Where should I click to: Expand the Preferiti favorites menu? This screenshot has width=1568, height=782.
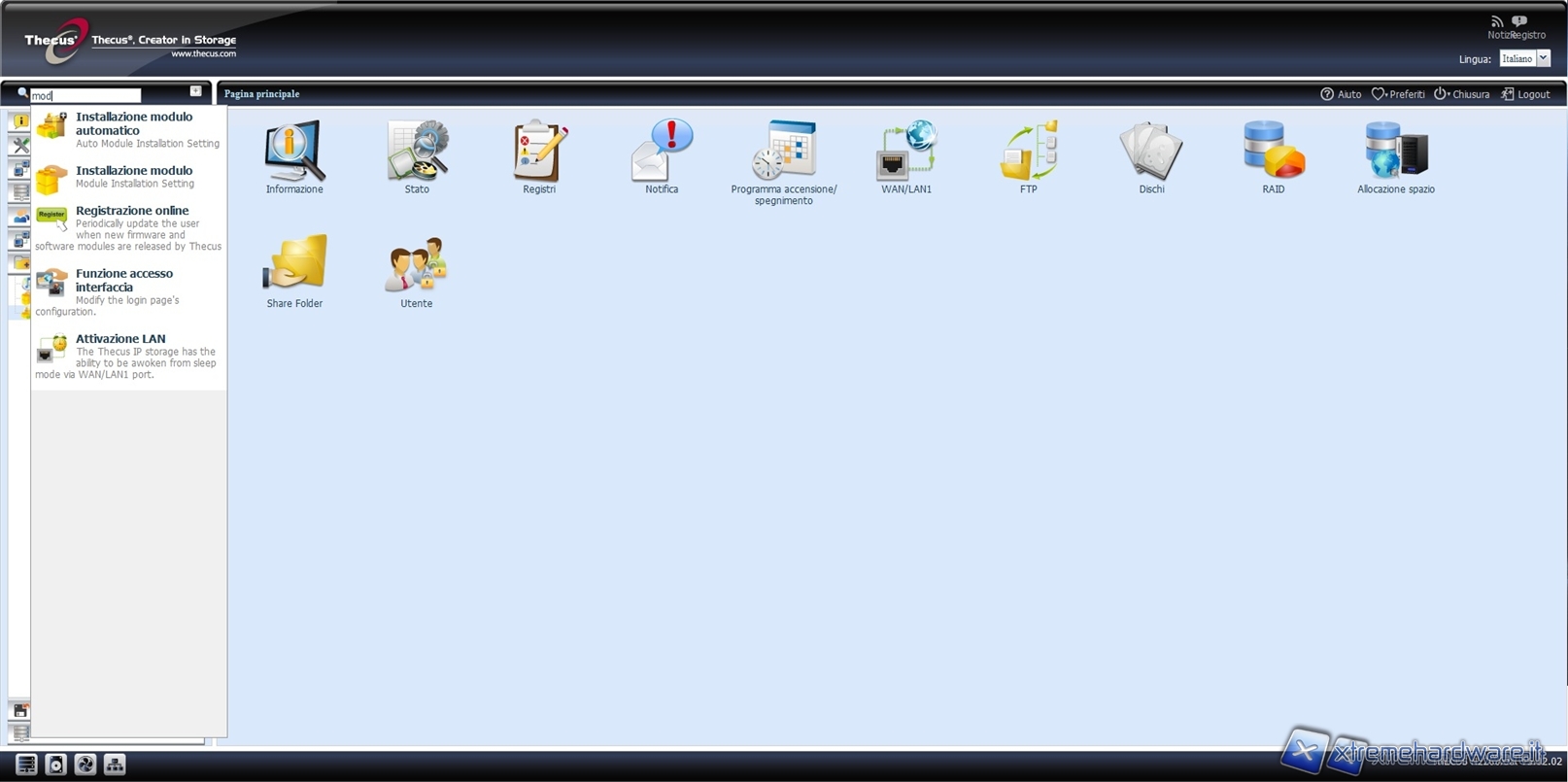click(1398, 94)
